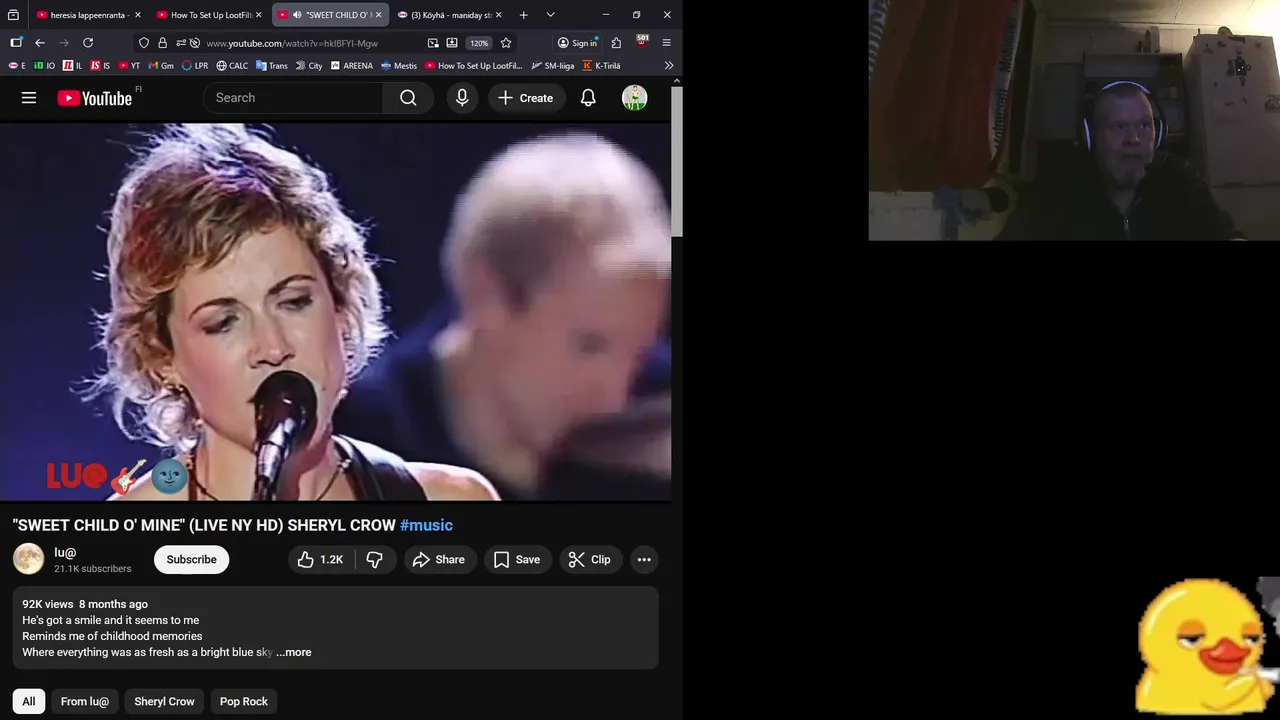The image size is (1280, 720).
Task: Click the Sheryl Crow video player
Action: (x=335, y=312)
